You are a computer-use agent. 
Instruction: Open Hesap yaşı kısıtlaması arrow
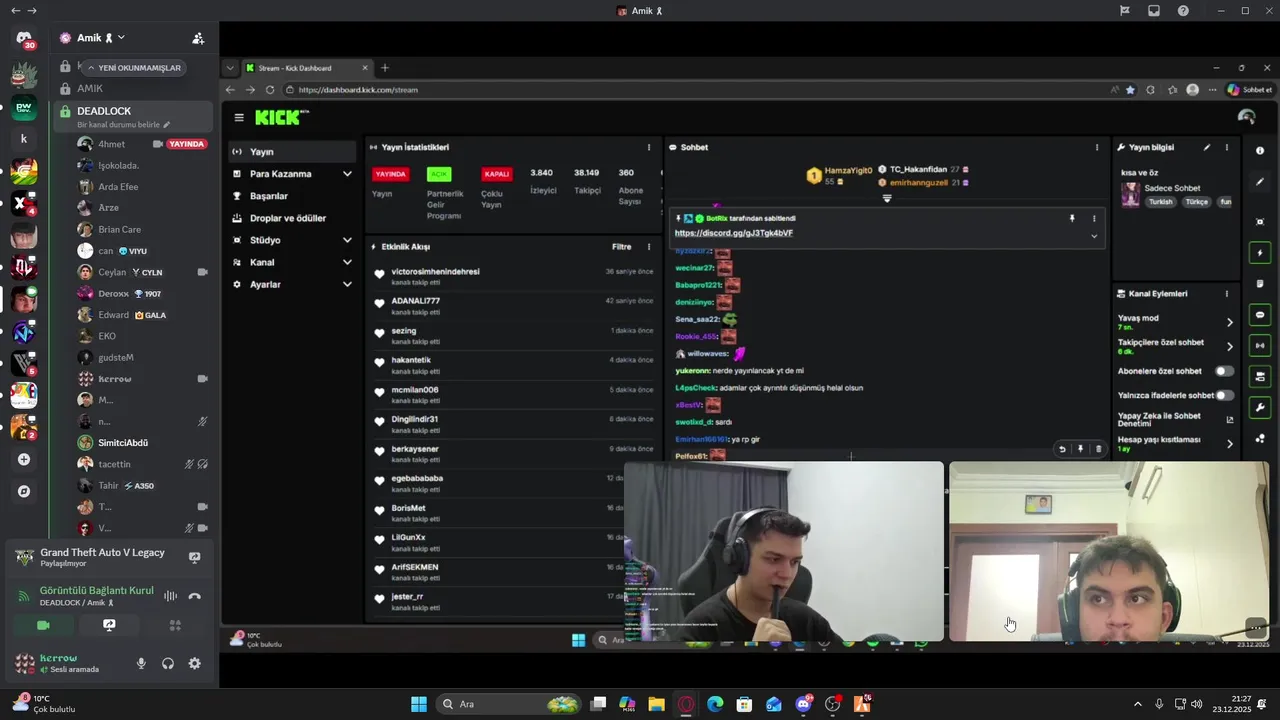[1230, 443]
